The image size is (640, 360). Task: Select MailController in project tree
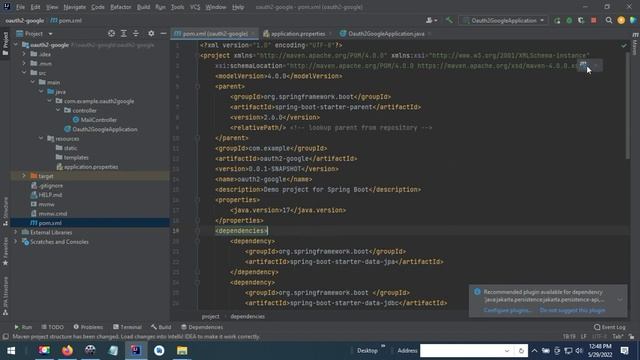point(98,120)
